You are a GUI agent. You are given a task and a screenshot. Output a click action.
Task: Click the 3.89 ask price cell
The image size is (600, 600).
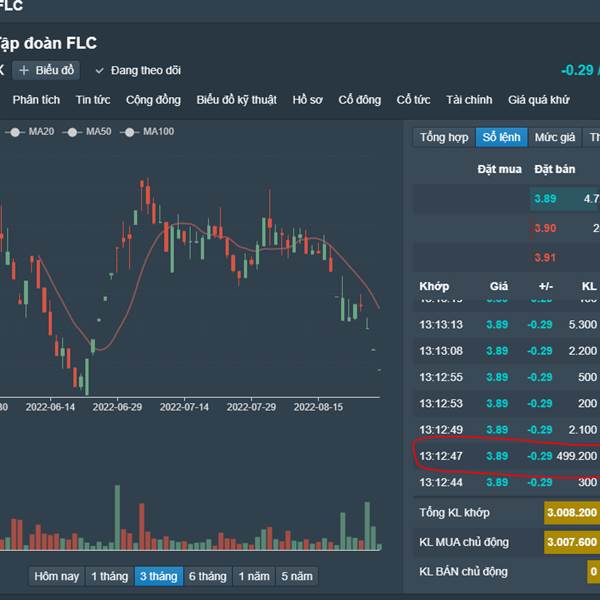[545, 199]
